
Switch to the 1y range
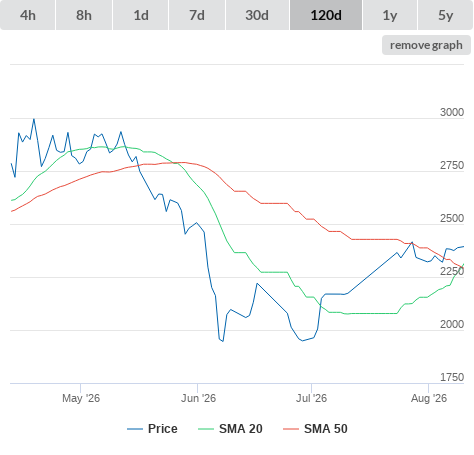(x=390, y=15)
